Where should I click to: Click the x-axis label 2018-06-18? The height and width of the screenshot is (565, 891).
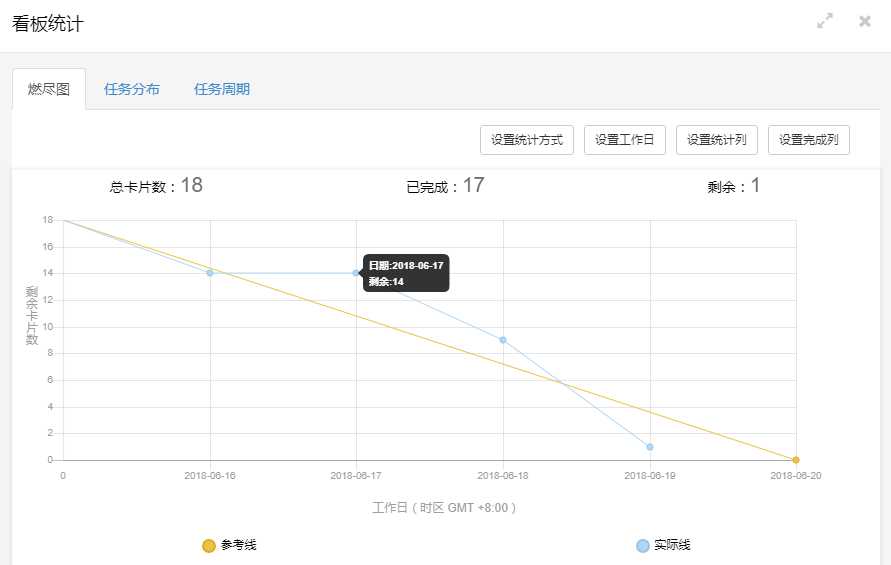pos(503,476)
